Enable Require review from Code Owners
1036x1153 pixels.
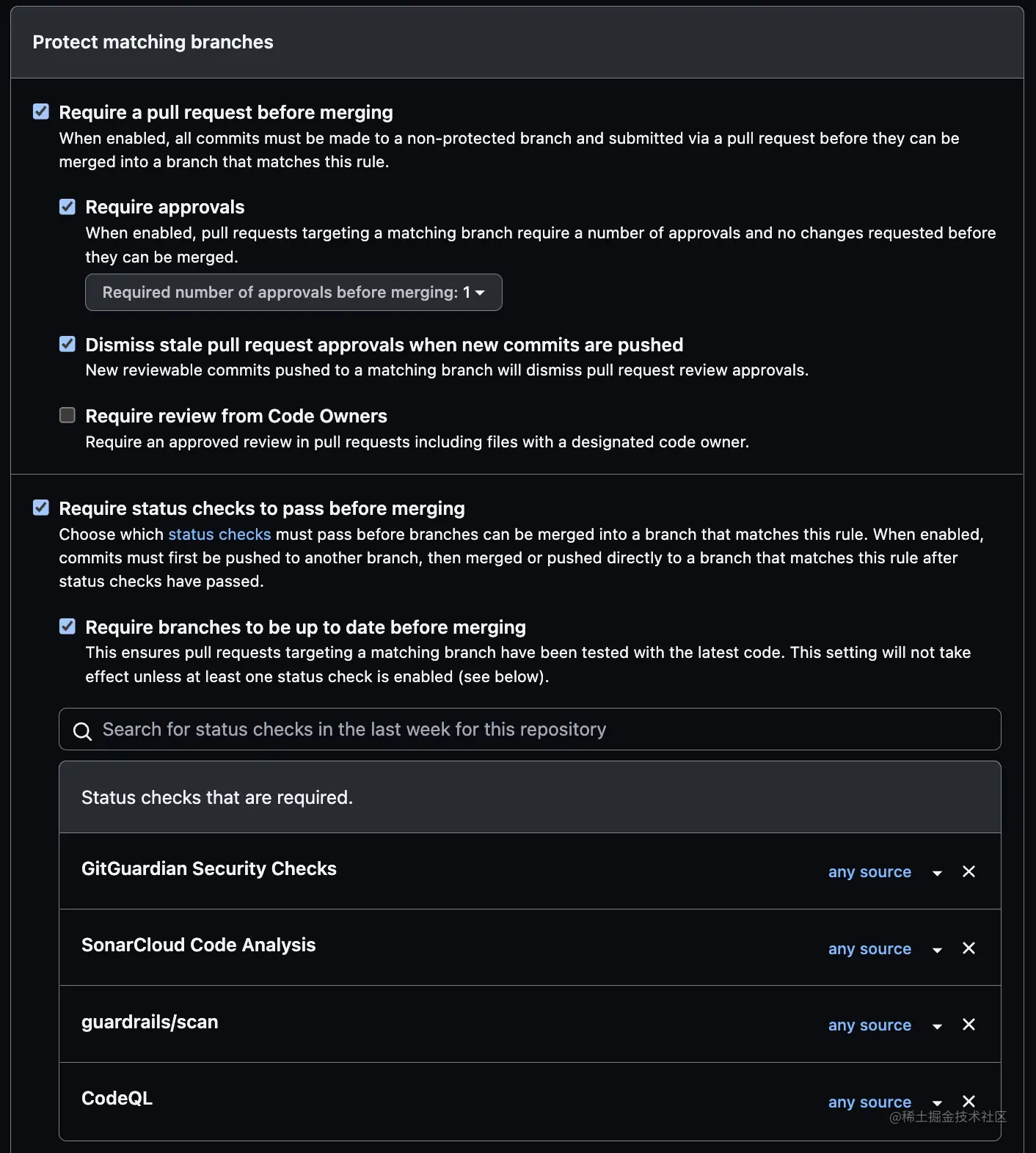coord(68,415)
